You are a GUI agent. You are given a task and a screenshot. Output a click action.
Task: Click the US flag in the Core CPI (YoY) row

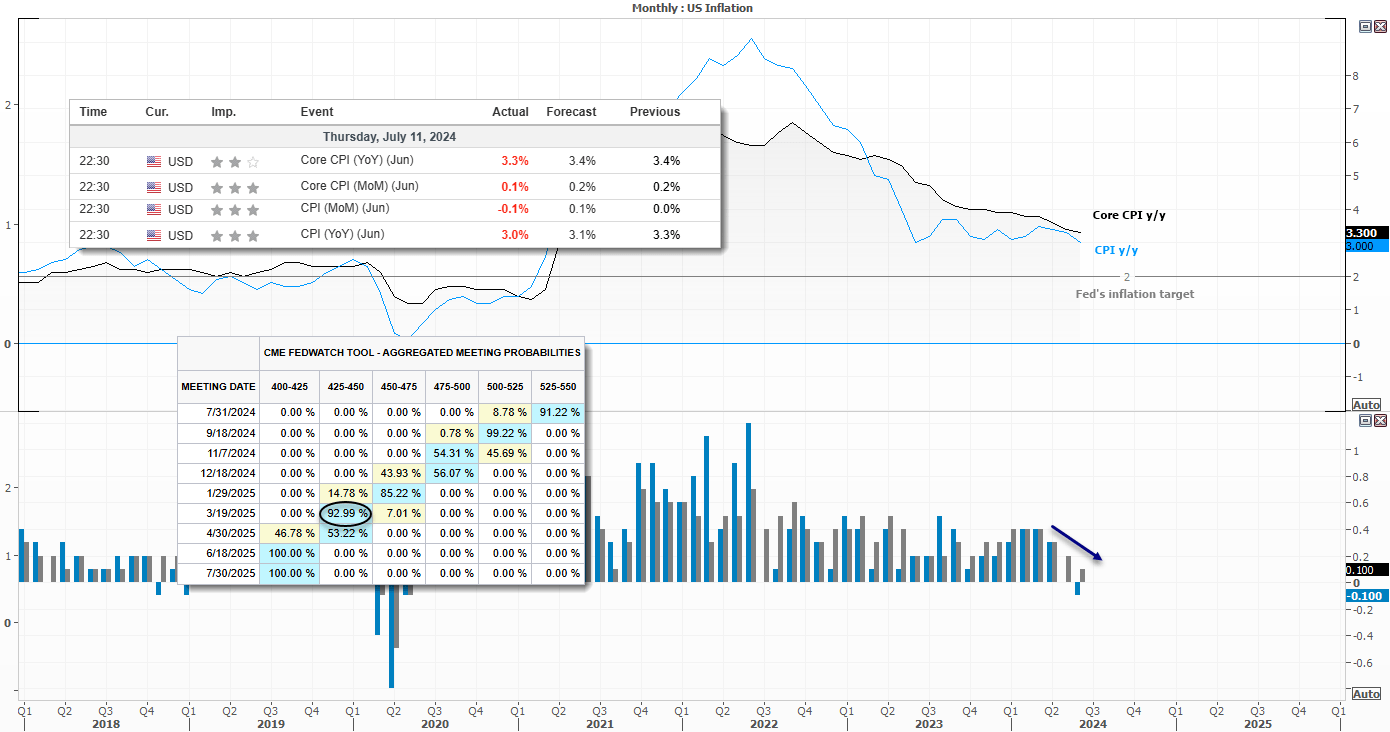154,161
